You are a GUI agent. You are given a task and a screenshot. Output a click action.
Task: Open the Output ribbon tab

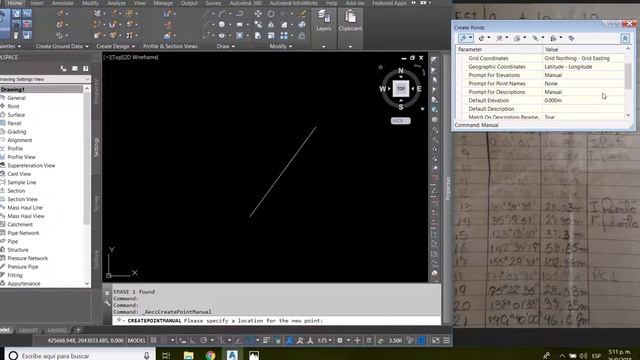coord(189,3)
